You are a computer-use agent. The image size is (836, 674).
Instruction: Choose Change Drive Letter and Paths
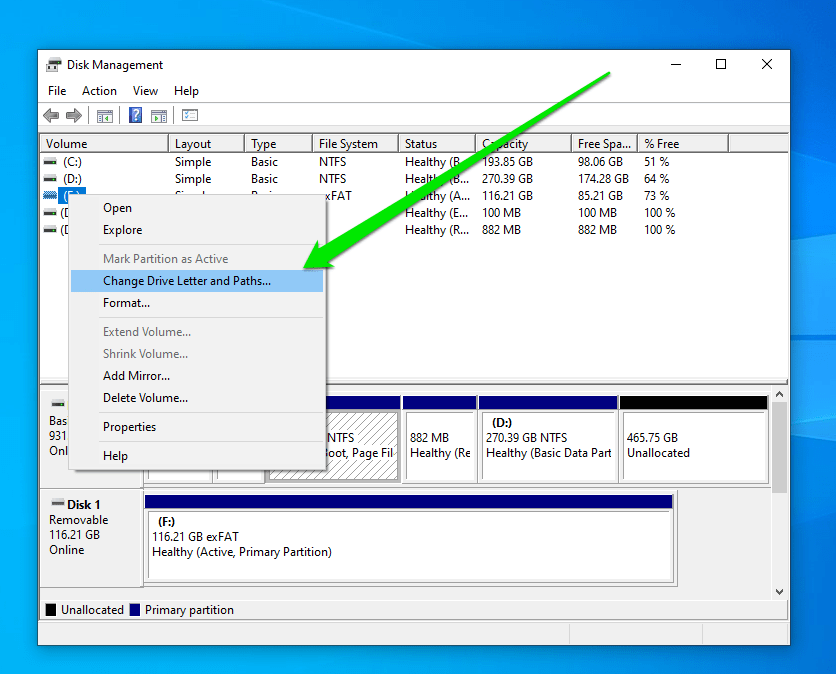tap(186, 281)
